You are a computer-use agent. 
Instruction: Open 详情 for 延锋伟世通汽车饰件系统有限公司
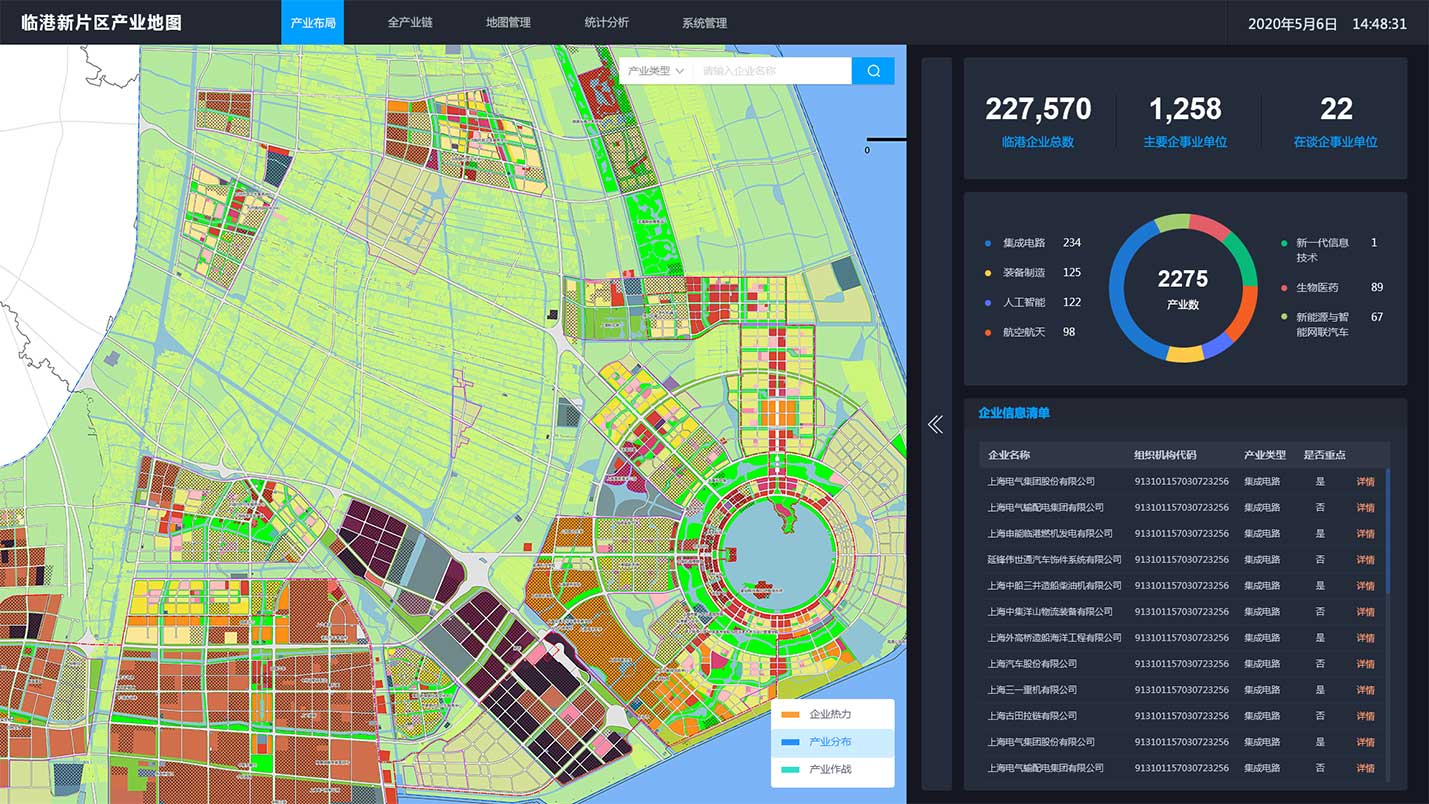point(1365,559)
